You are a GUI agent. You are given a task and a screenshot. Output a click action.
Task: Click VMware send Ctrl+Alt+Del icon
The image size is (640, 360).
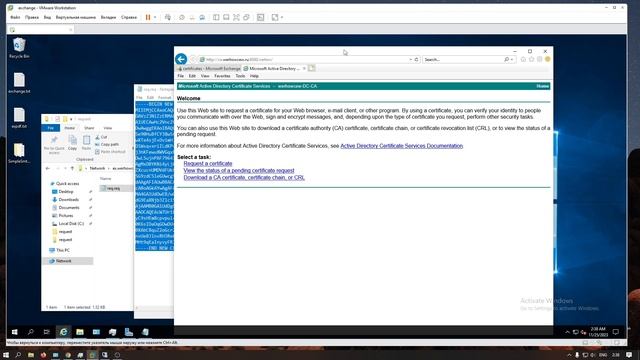(168, 17)
